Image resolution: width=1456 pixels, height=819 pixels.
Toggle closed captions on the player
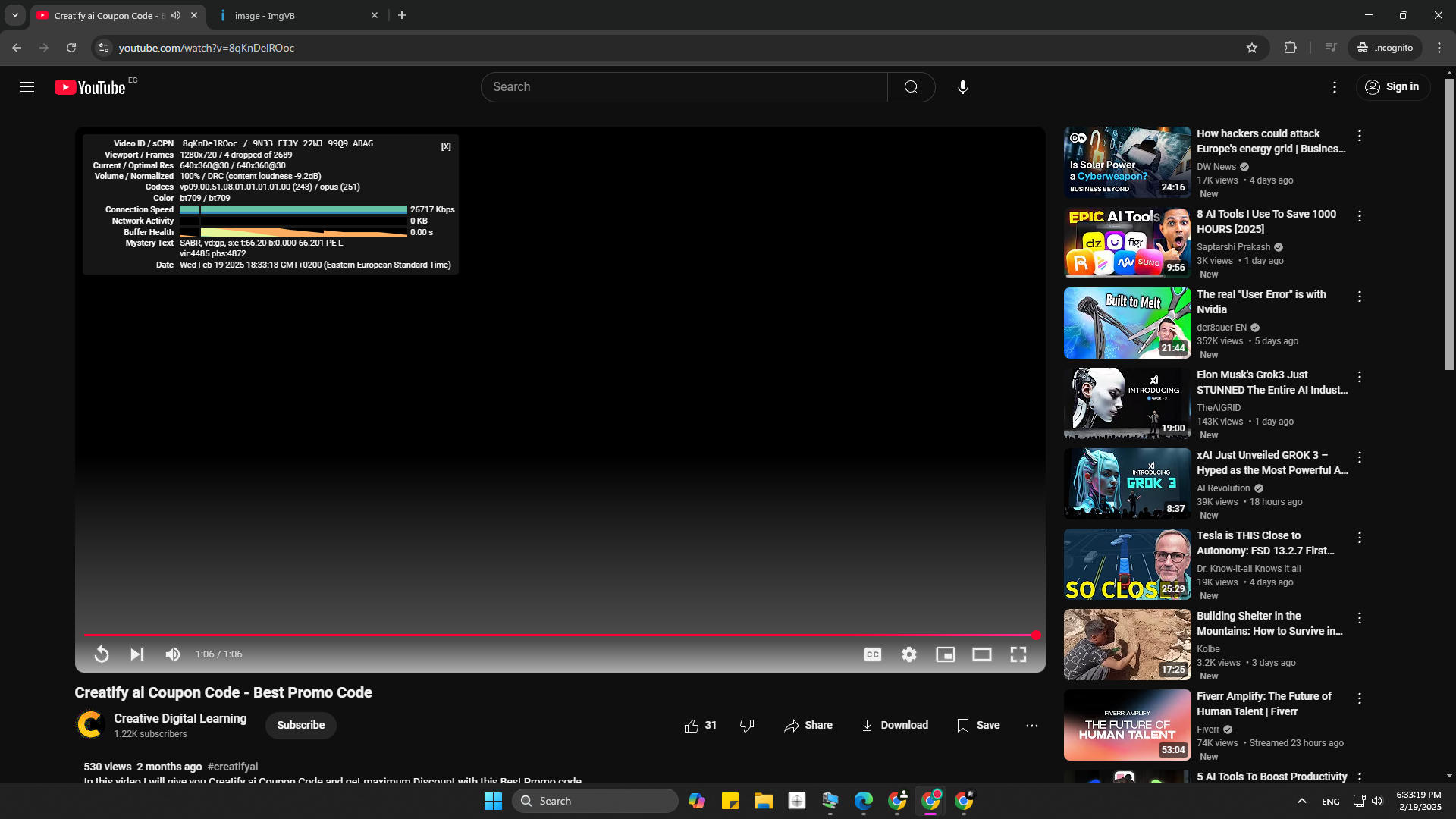[873, 654]
